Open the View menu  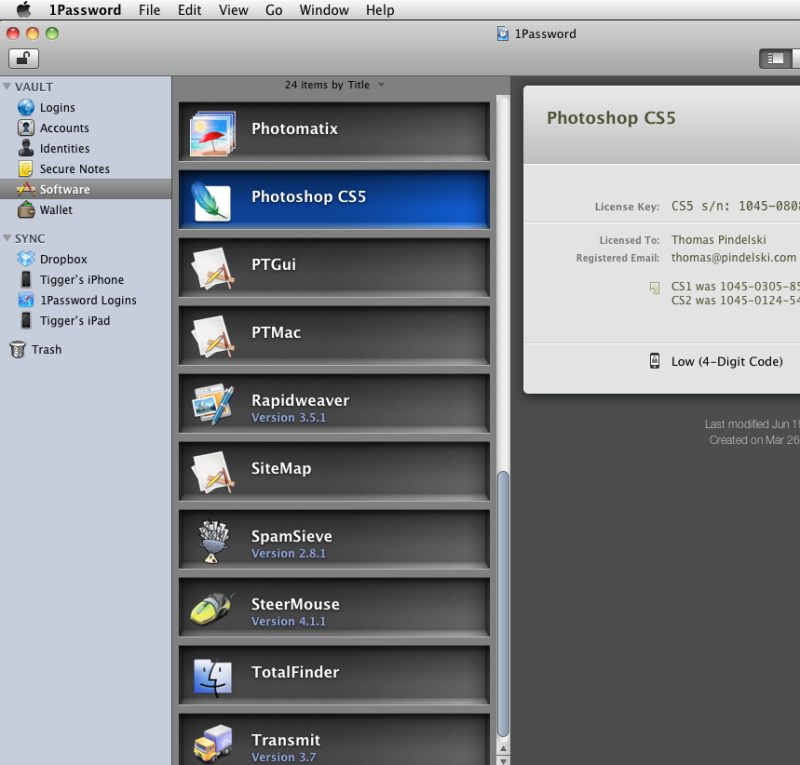pos(233,10)
